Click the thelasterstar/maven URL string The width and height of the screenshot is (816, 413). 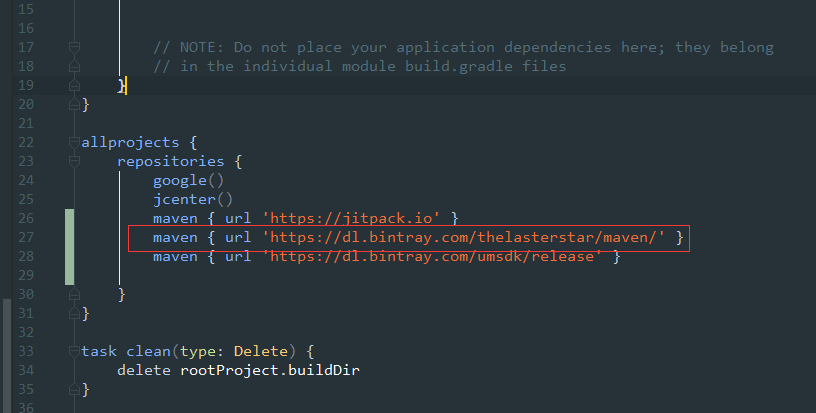(464, 238)
